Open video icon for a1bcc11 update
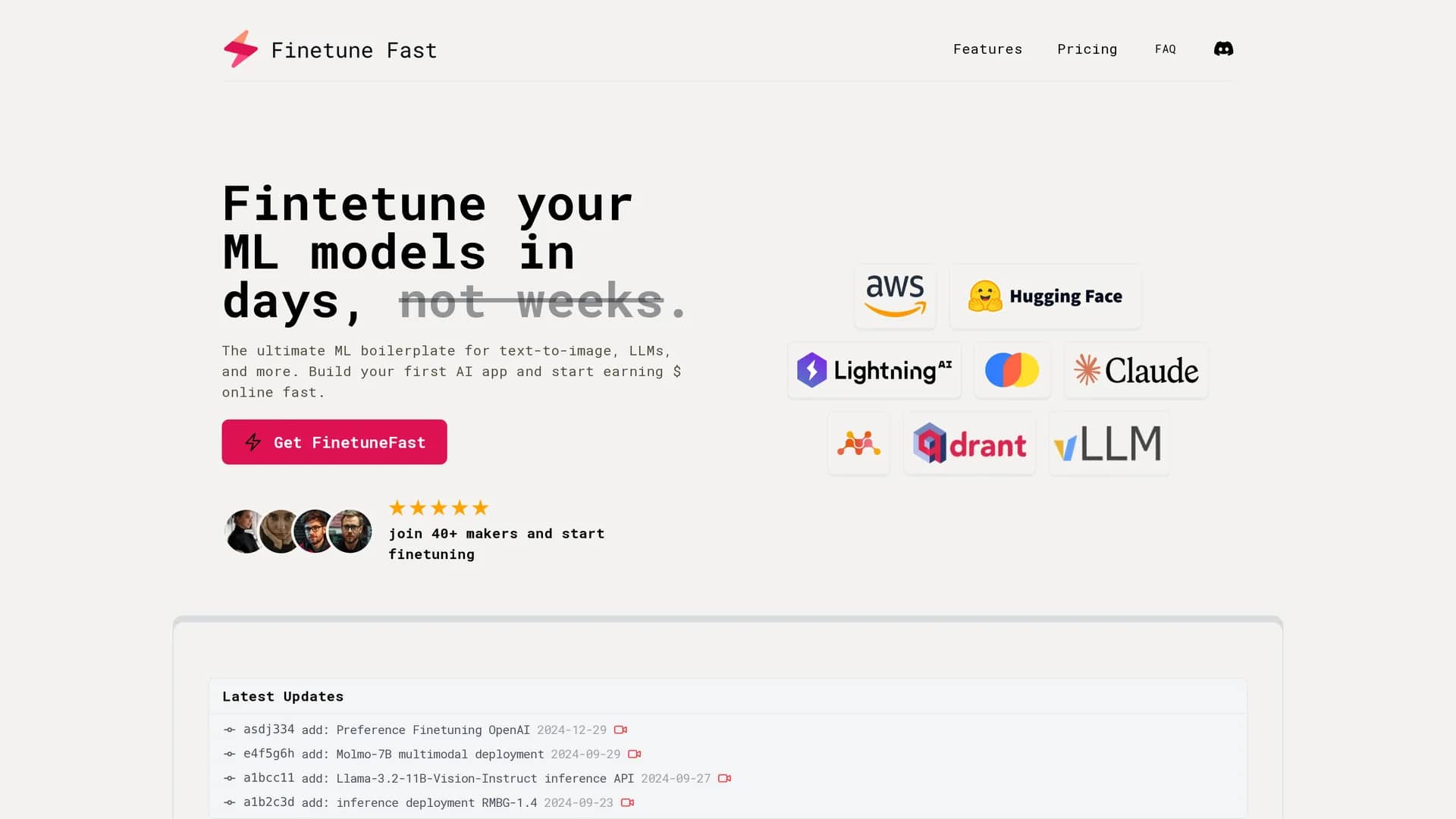 pos(724,778)
